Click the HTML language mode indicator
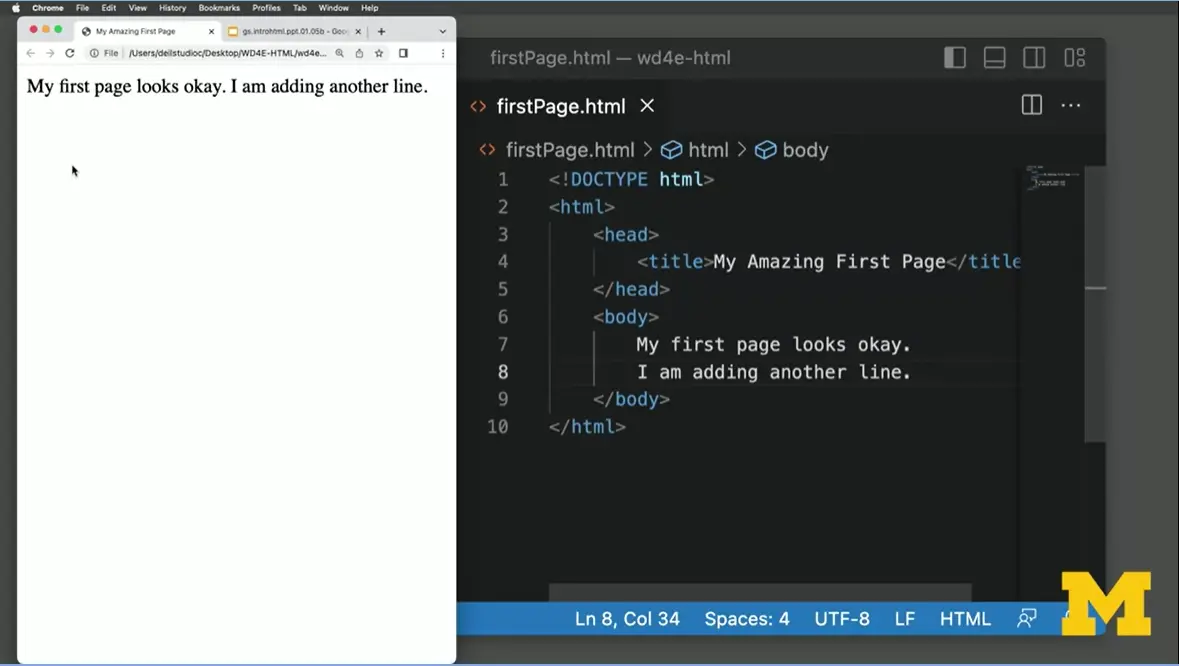The height and width of the screenshot is (666, 1179). (964, 618)
